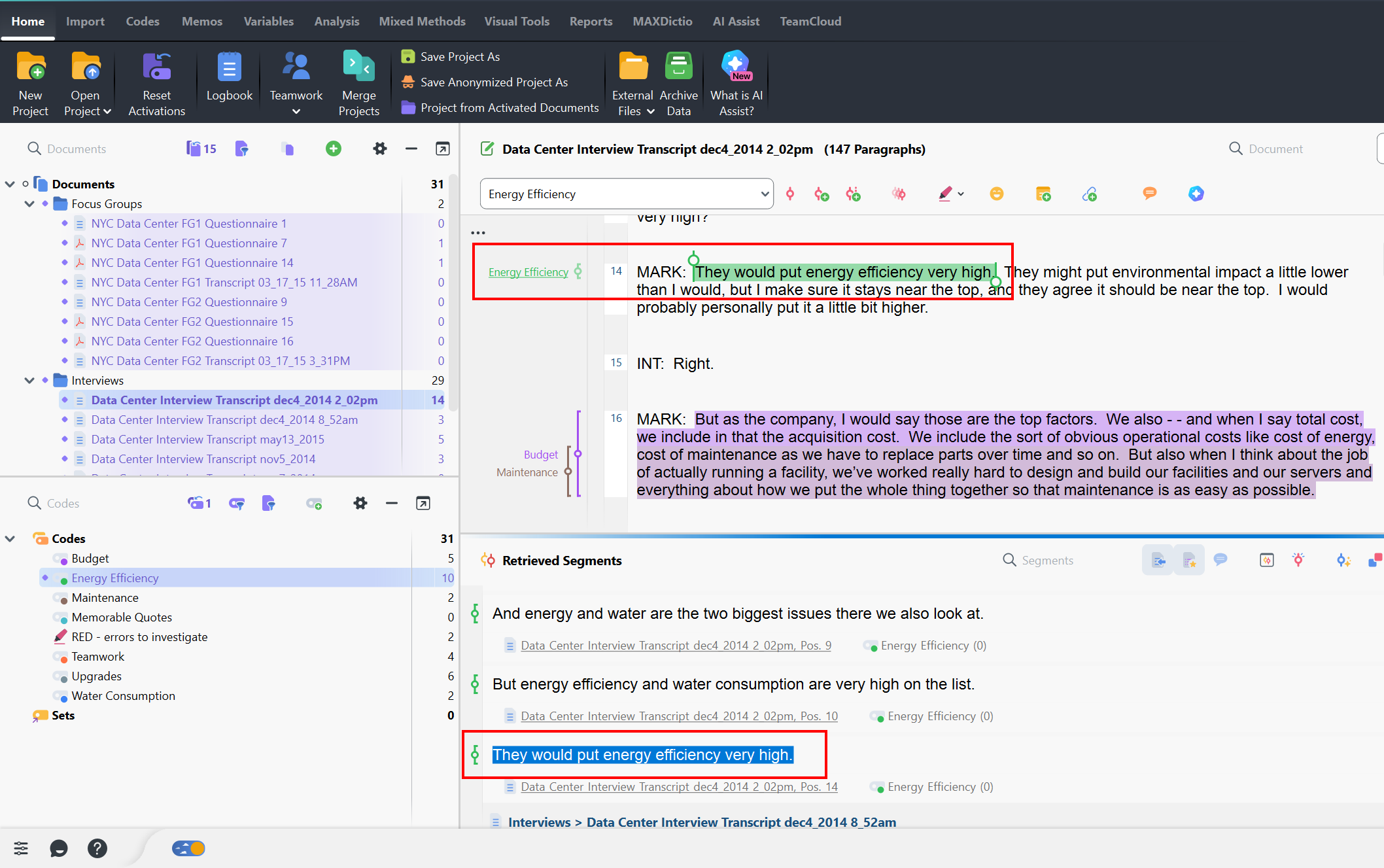This screenshot has width=1384, height=868.
Task: Open source link ending Pos. 9
Action: pos(676,646)
